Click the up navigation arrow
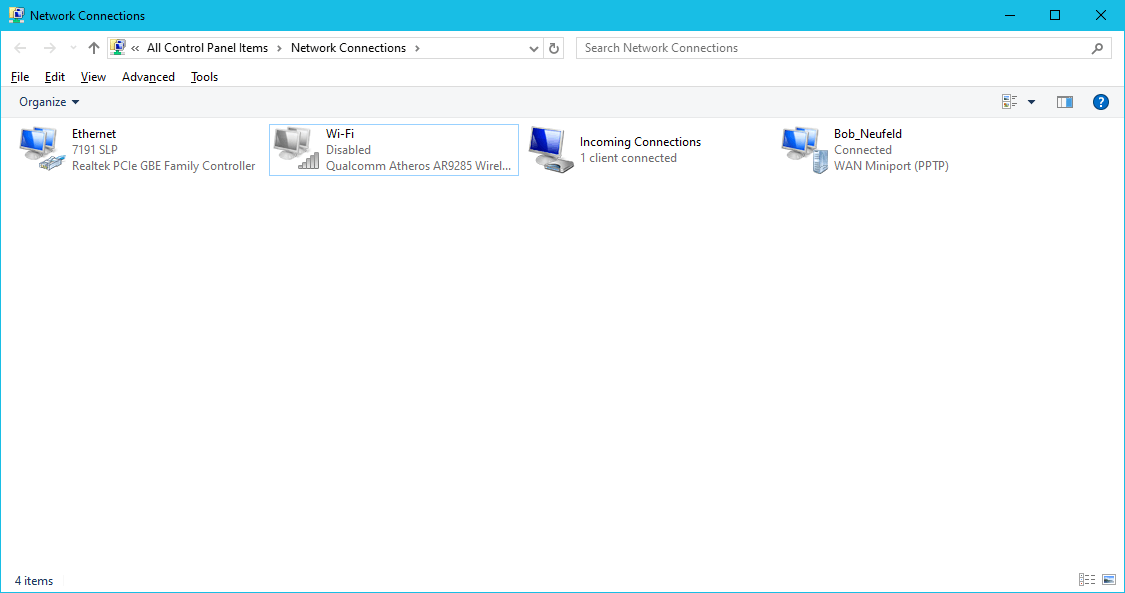The width and height of the screenshot is (1125, 593). point(93,47)
